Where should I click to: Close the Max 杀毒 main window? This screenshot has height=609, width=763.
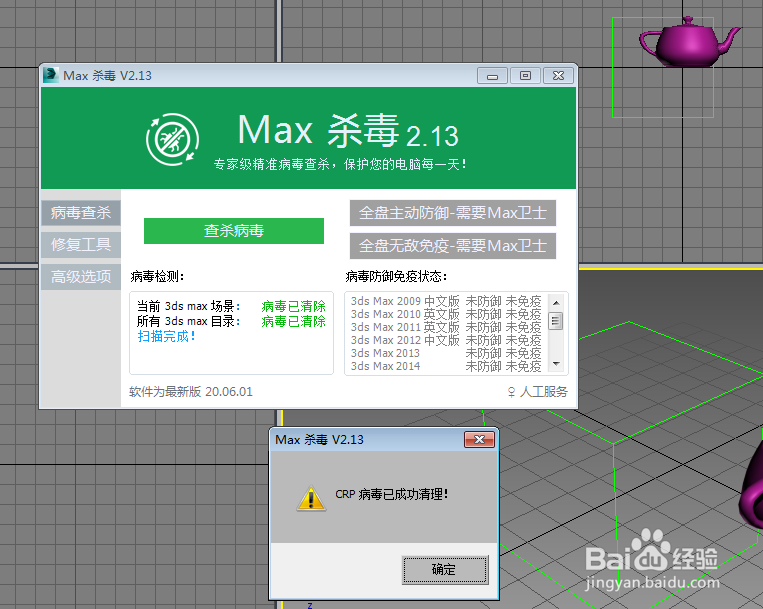[x=559, y=76]
